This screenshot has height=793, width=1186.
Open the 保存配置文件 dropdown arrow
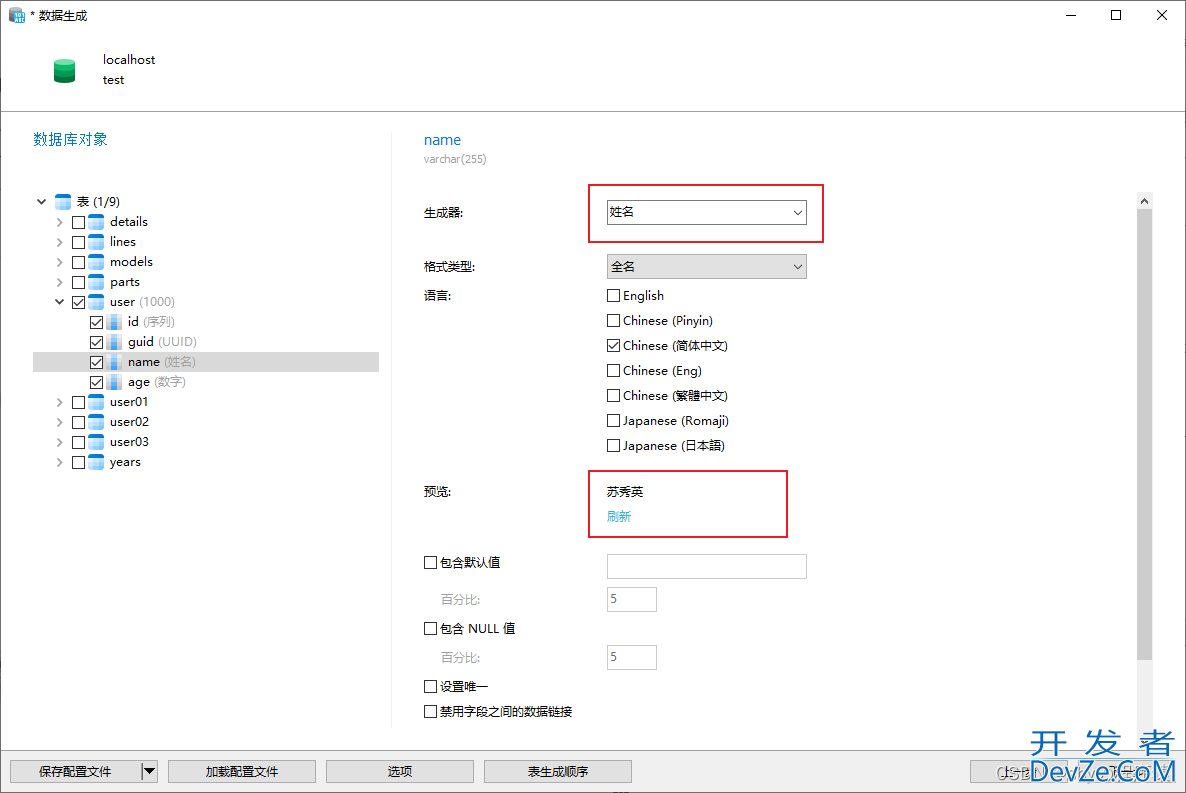150,772
